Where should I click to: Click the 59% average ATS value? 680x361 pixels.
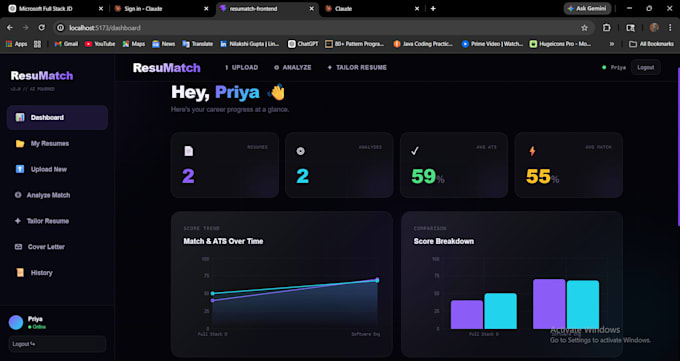coord(428,177)
